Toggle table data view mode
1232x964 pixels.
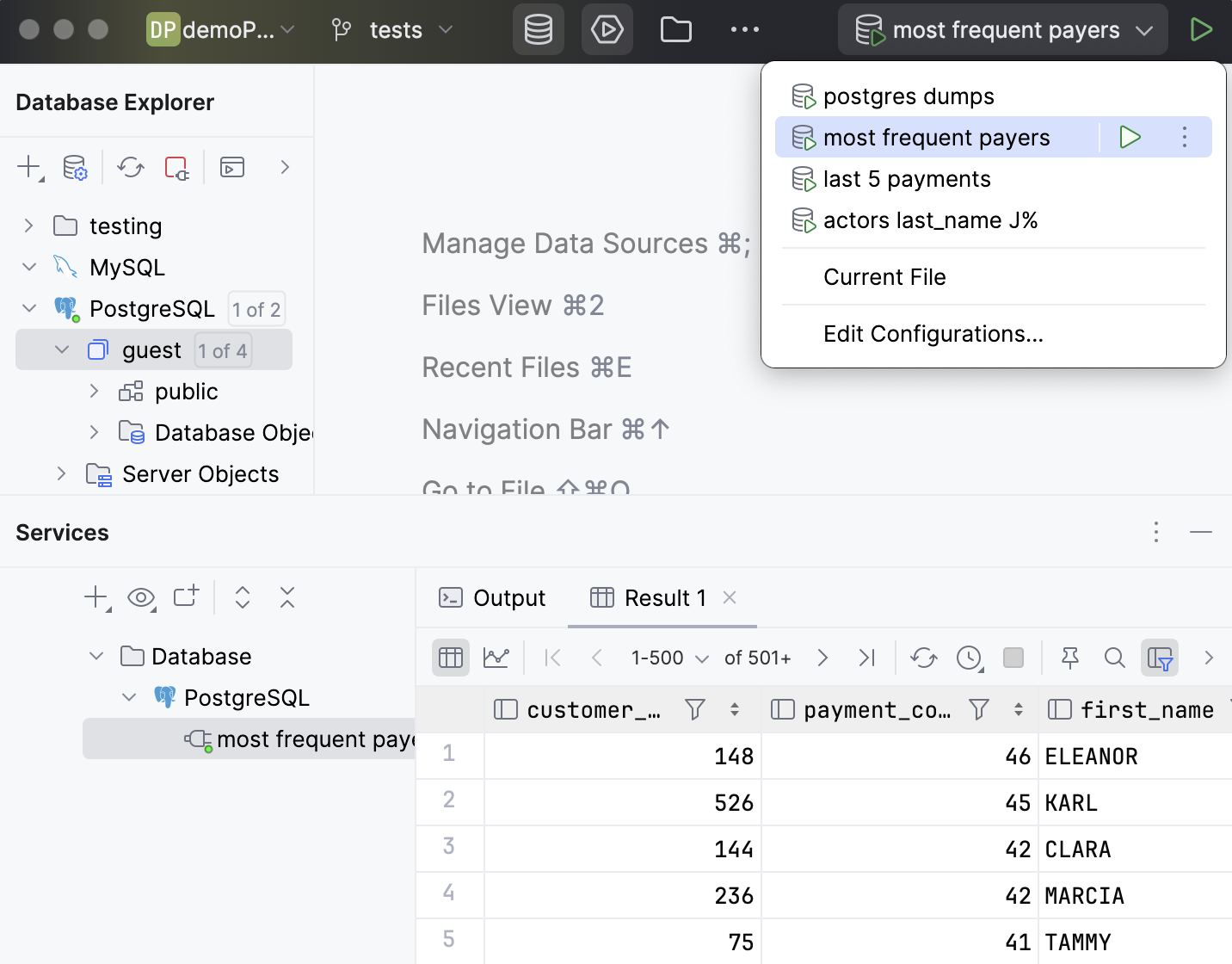(x=450, y=658)
